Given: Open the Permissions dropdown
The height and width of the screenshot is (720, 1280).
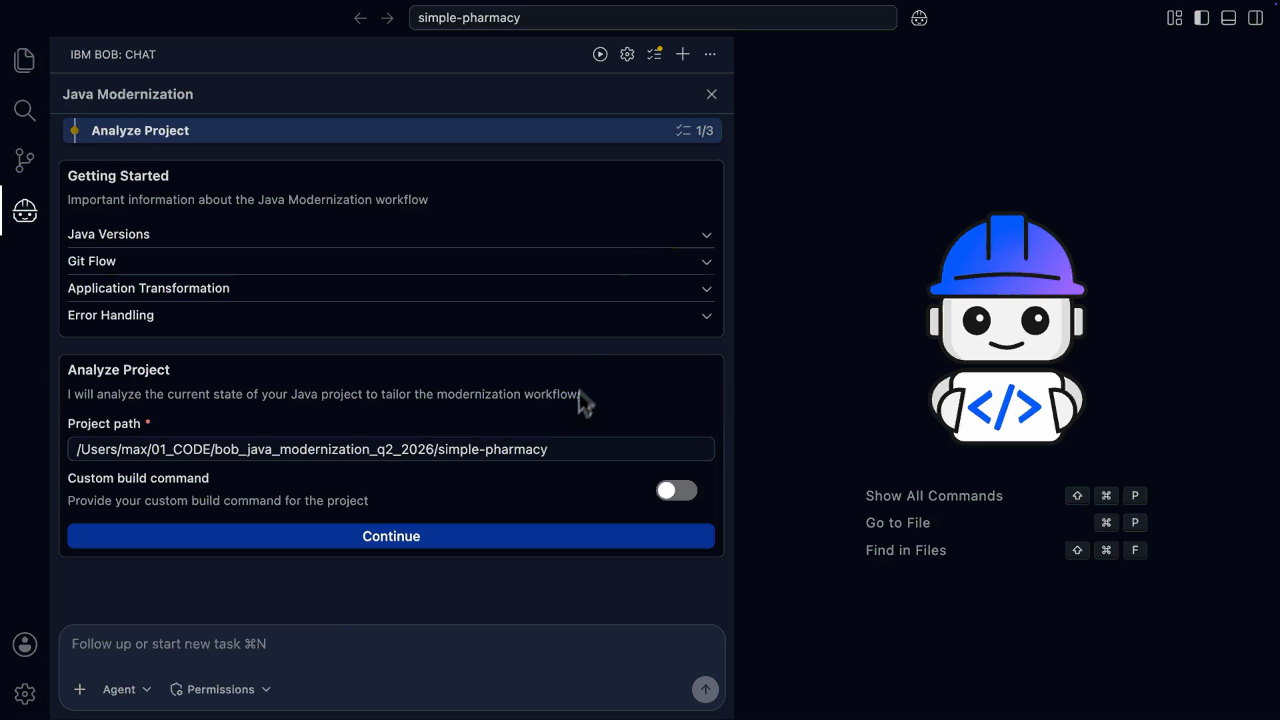Looking at the screenshot, I should (221, 689).
